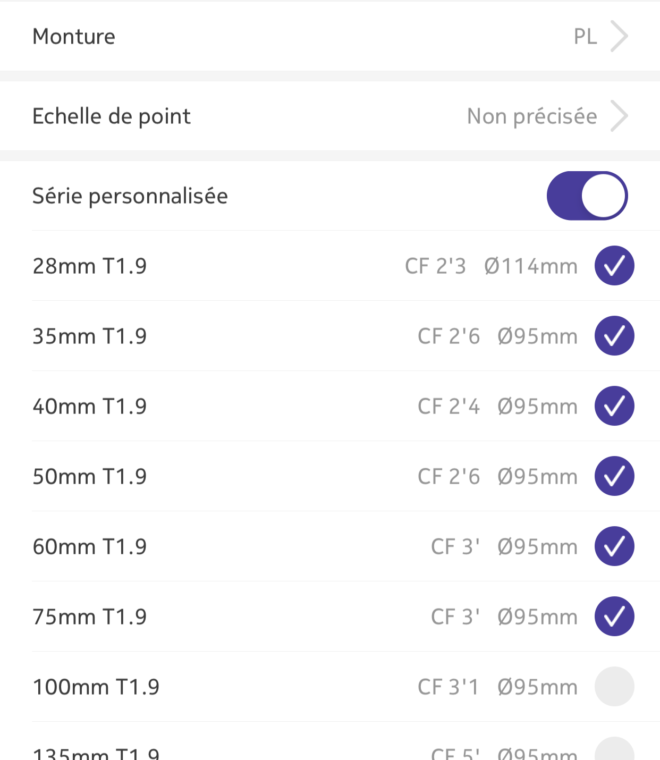Tap the 28mm T1.9 lens label
The width and height of the screenshot is (660, 760).
click(x=90, y=266)
